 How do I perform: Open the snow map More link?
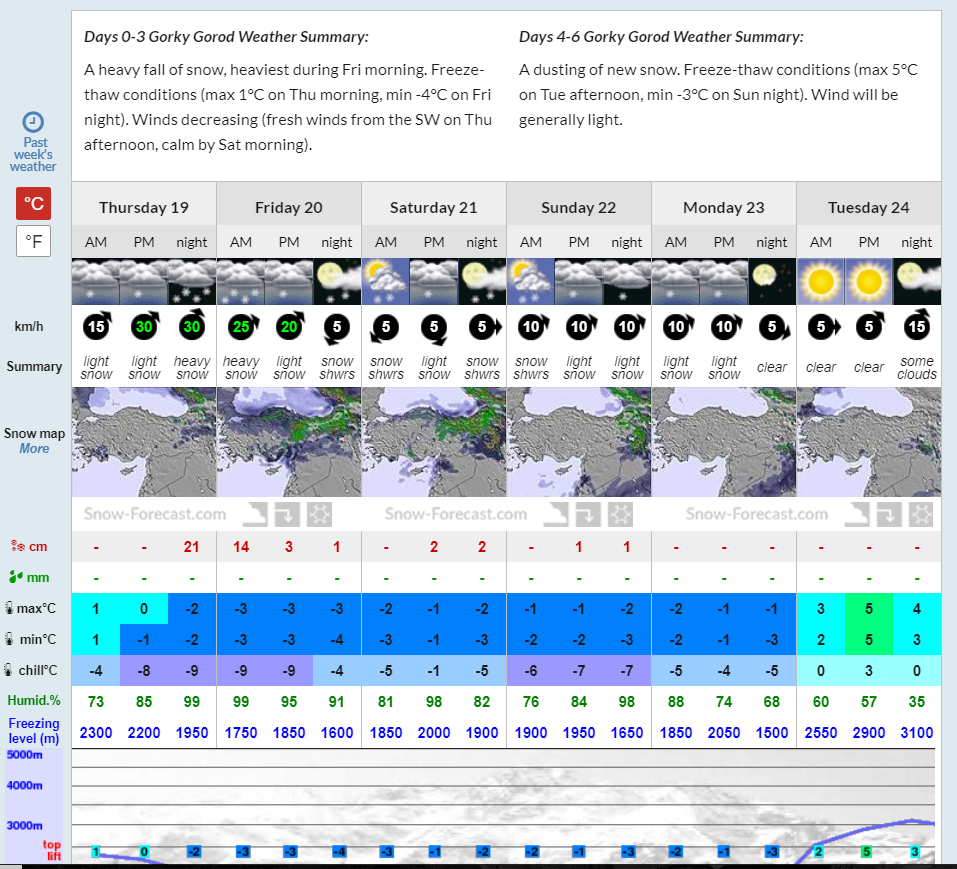tap(34, 449)
